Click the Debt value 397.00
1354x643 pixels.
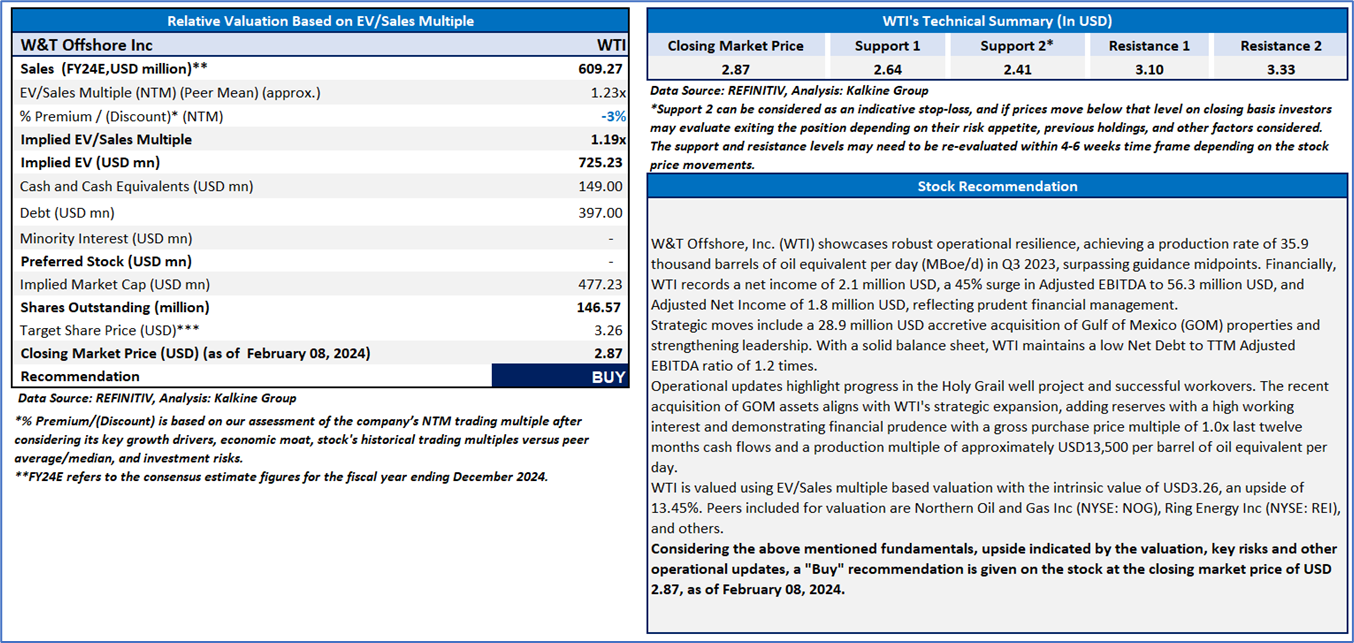point(601,212)
